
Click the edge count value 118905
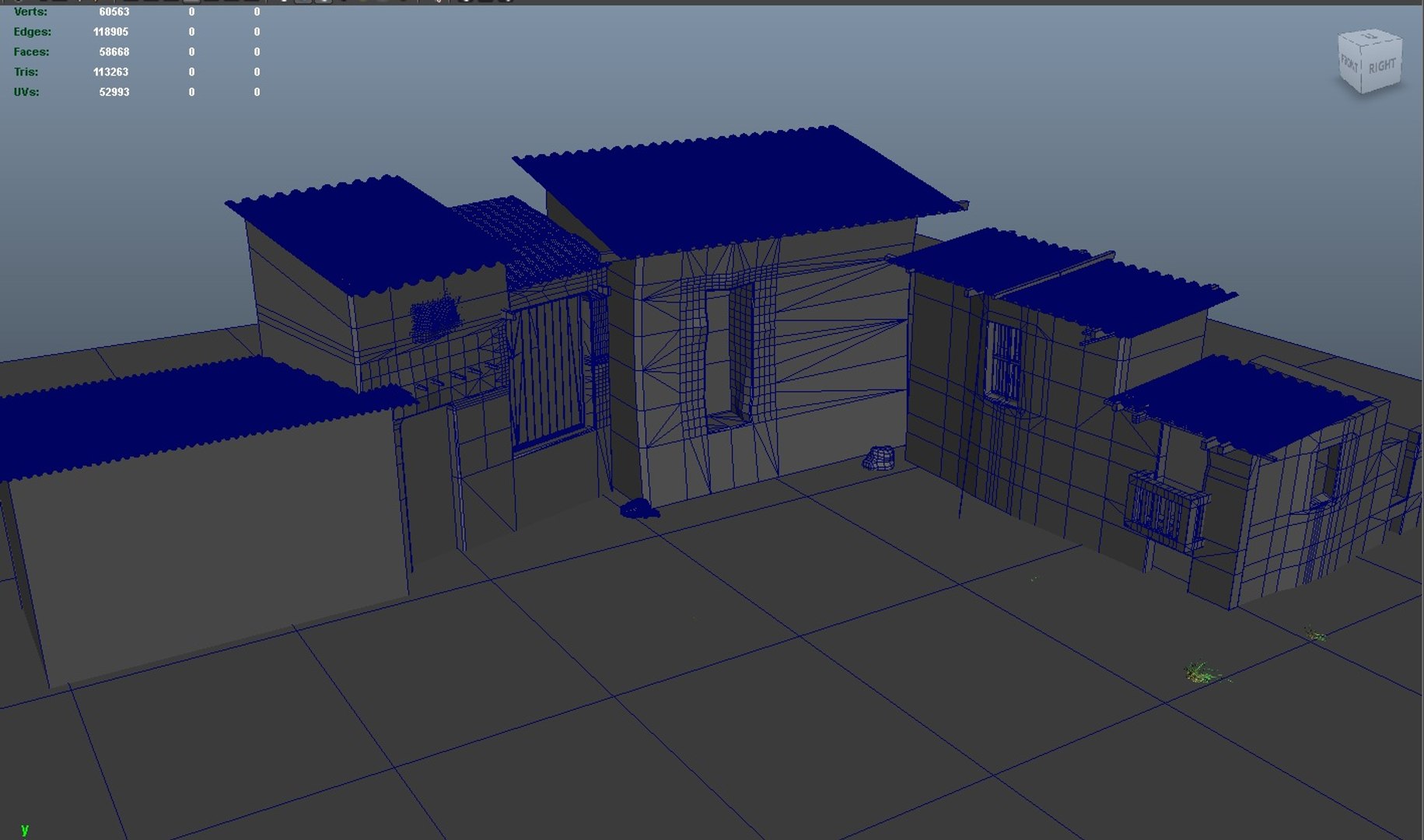[x=110, y=32]
